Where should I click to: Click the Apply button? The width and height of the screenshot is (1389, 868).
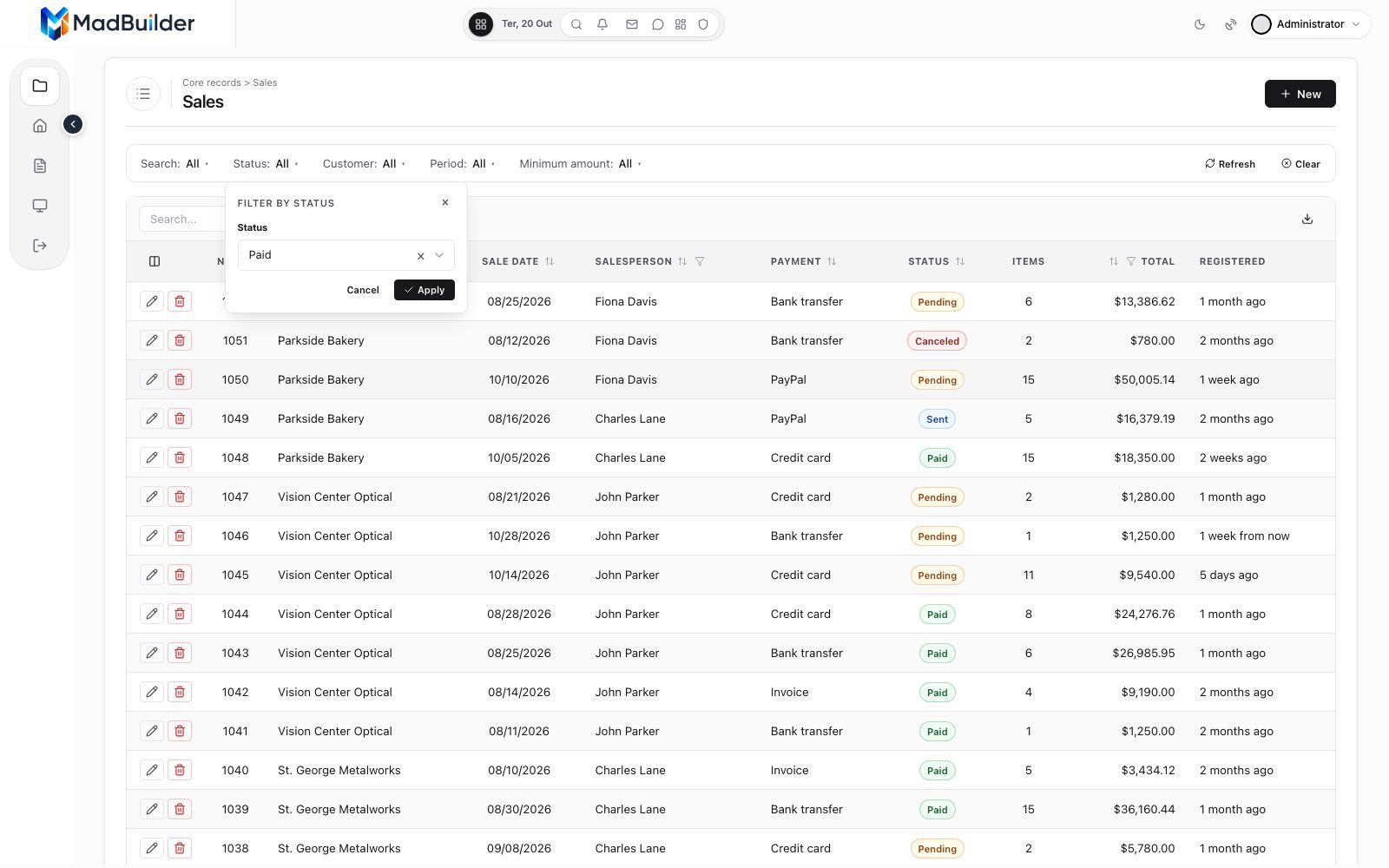pos(425,290)
